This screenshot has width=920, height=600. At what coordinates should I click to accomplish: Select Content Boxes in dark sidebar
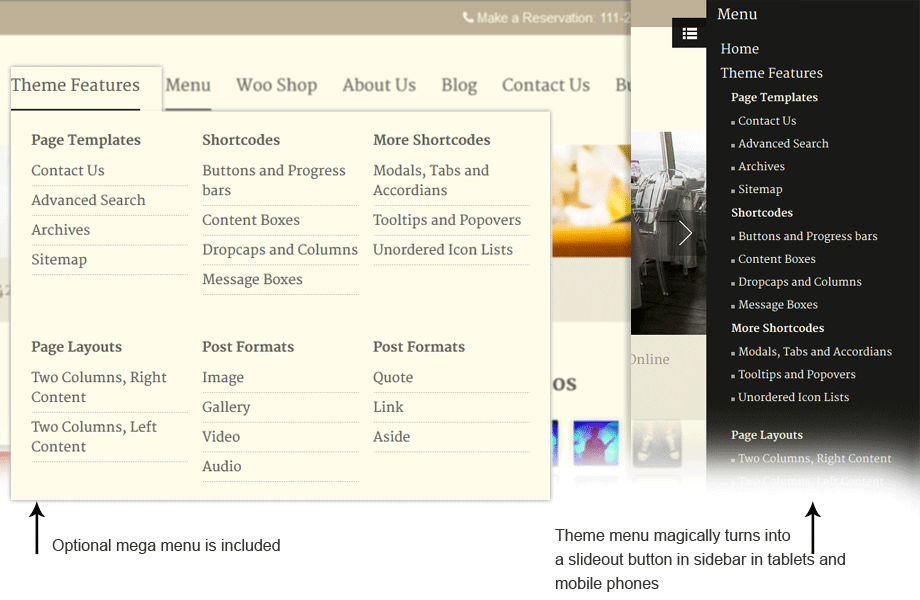click(x=777, y=259)
